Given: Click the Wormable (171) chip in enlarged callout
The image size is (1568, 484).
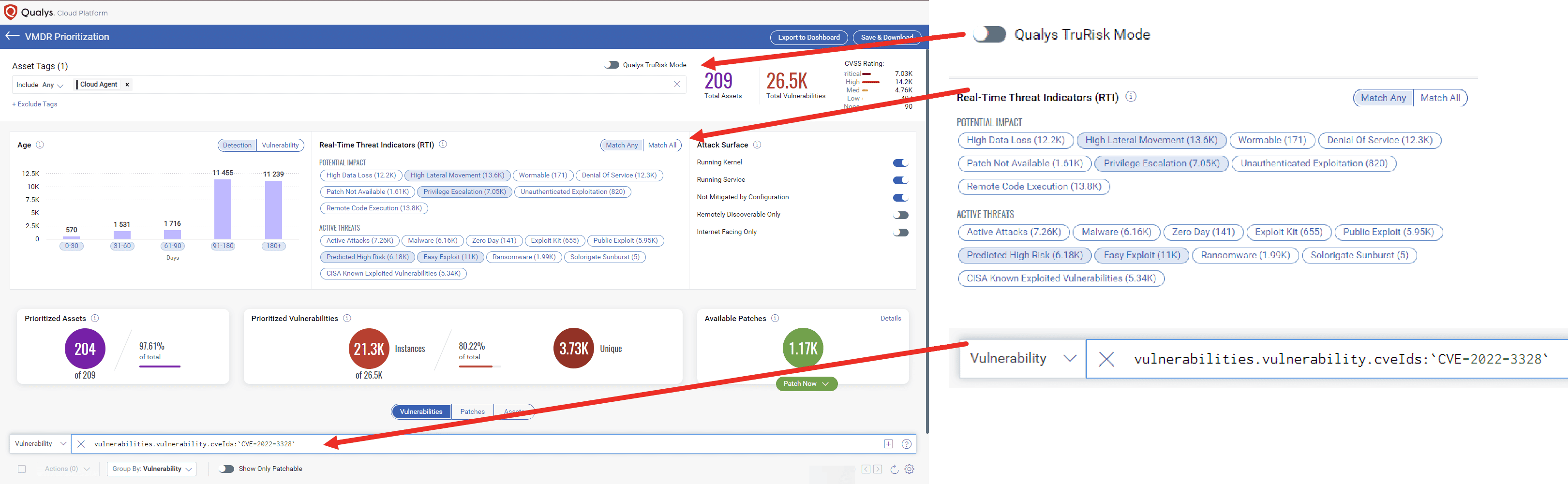Looking at the screenshot, I should pos(1272,140).
